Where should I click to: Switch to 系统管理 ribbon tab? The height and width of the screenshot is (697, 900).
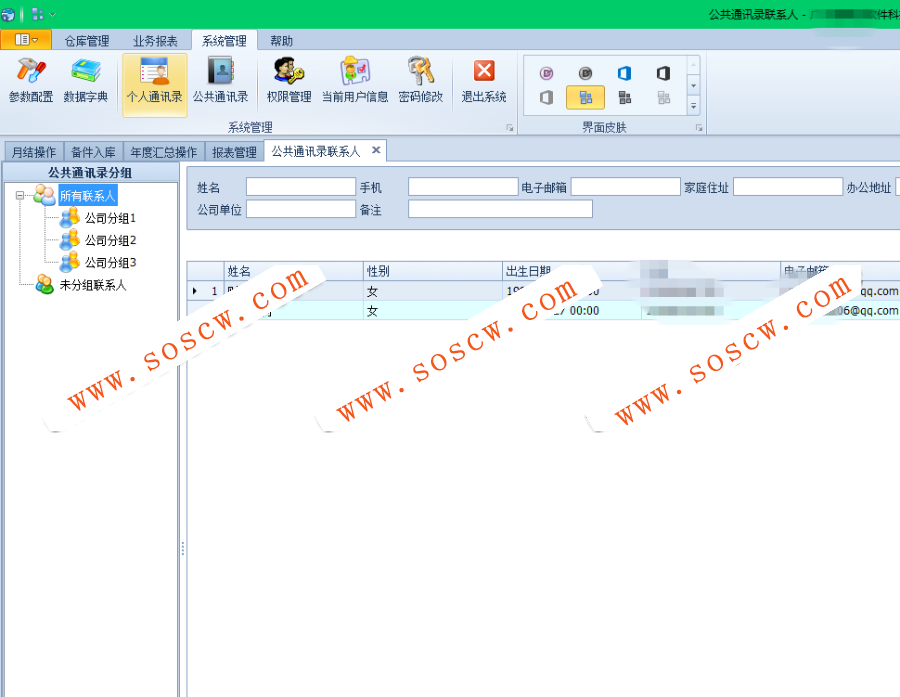pos(224,41)
